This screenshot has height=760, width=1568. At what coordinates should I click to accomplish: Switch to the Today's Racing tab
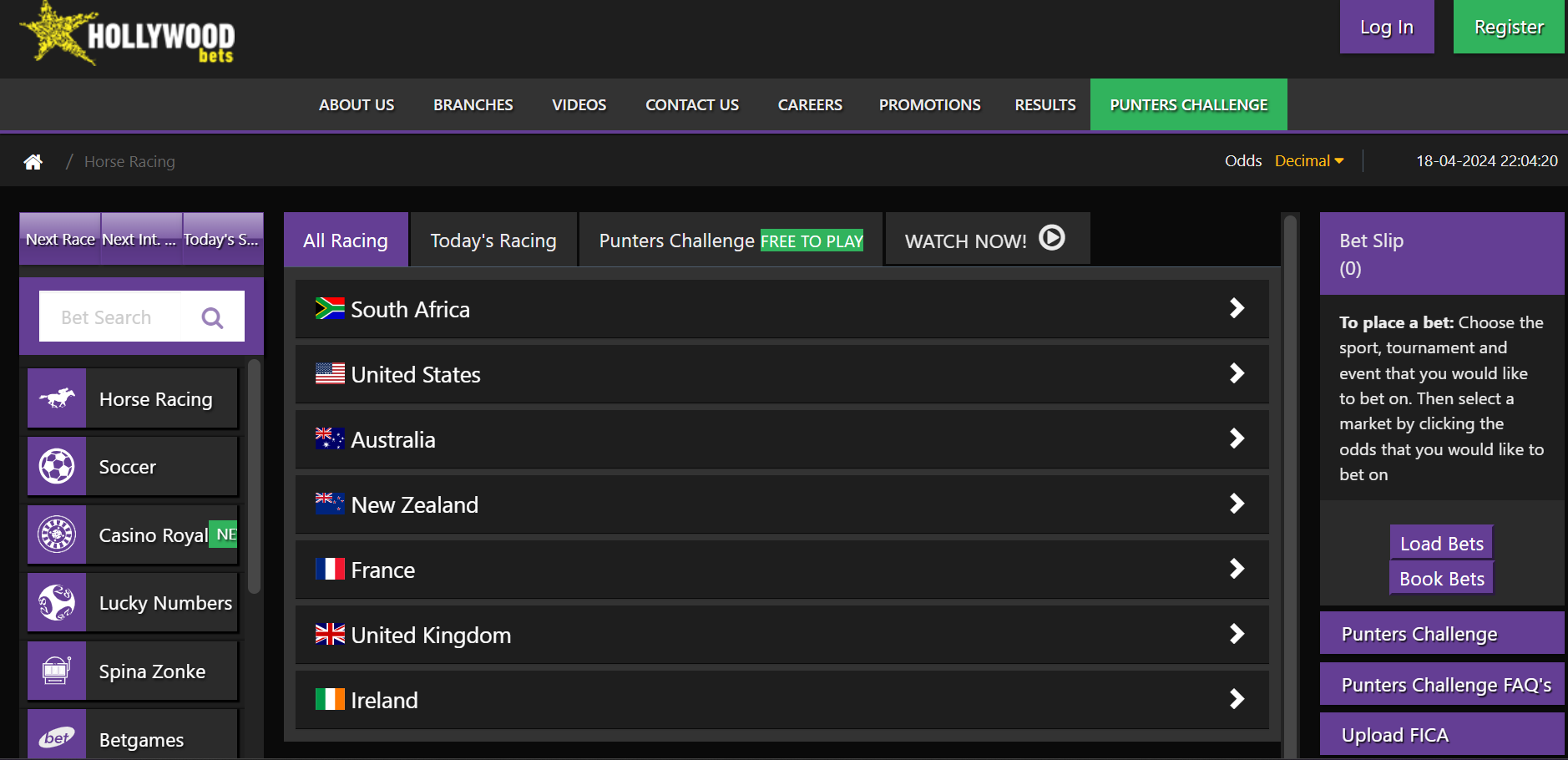pyautogui.click(x=493, y=241)
